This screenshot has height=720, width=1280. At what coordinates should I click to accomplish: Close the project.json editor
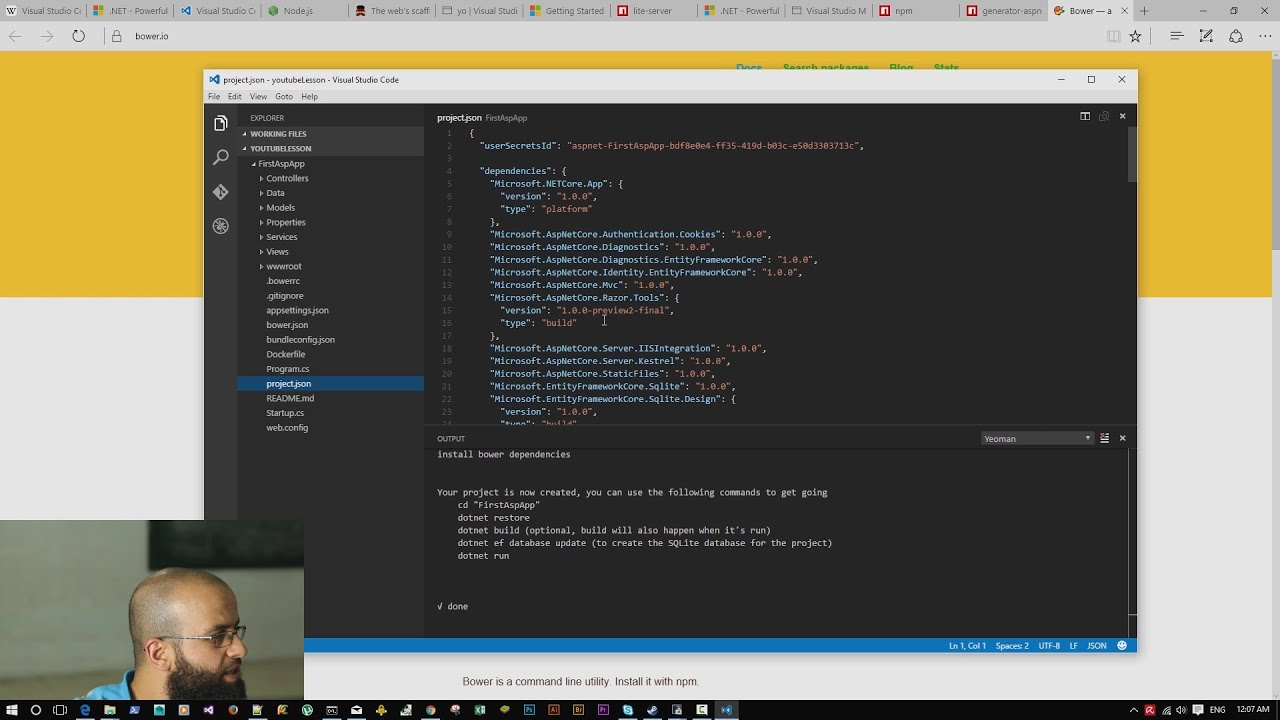click(1122, 116)
